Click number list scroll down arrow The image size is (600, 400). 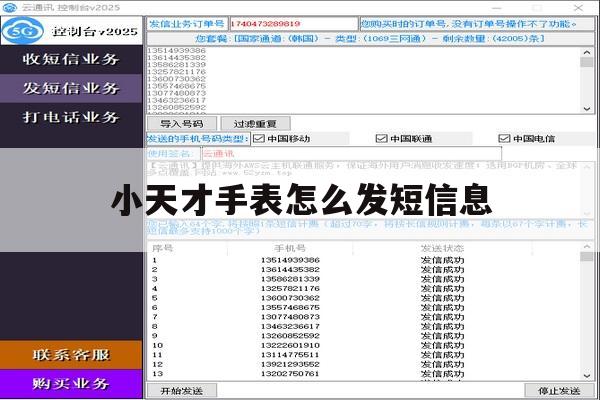(587, 109)
